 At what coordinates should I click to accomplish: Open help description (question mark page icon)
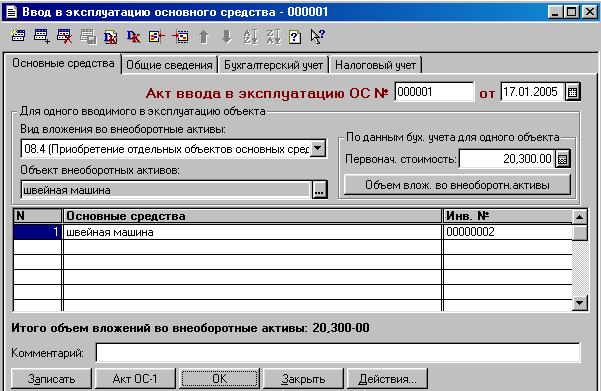tap(295, 37)
